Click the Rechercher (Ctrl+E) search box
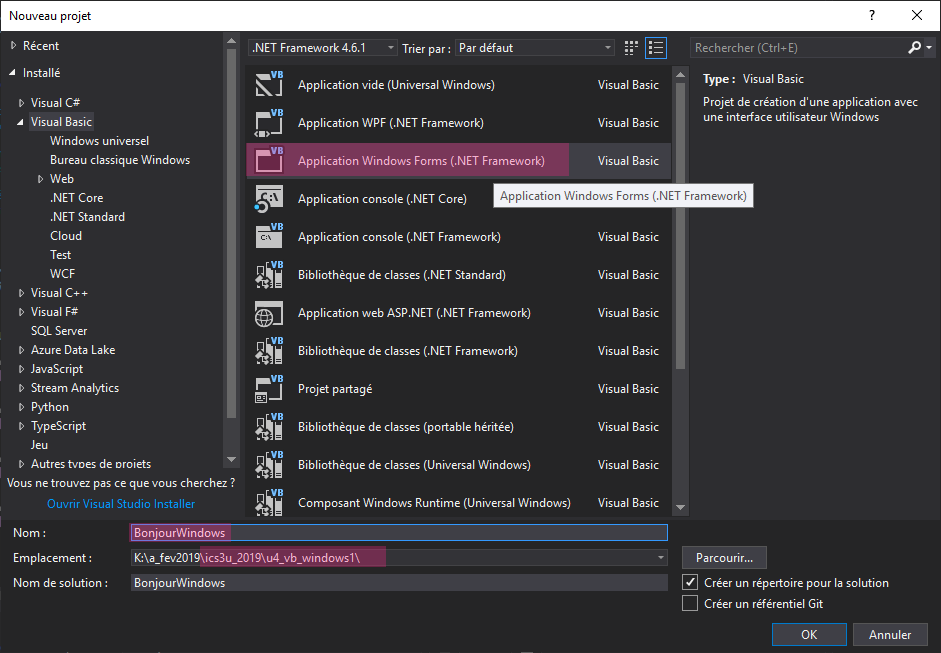Image resolution: width=941 pixels, height=653 pixels. pos(799,47)
